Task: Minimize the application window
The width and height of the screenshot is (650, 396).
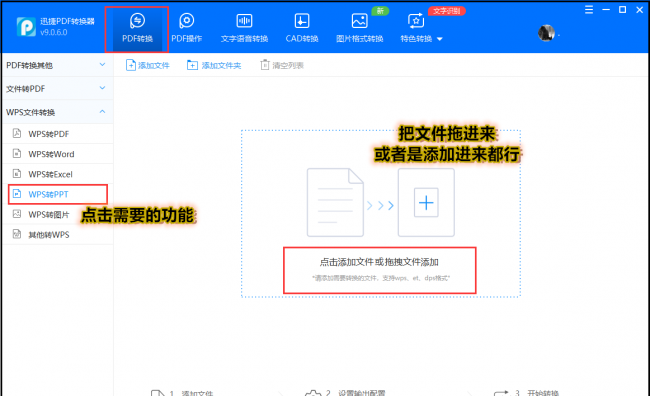Action: click(606, 10)
